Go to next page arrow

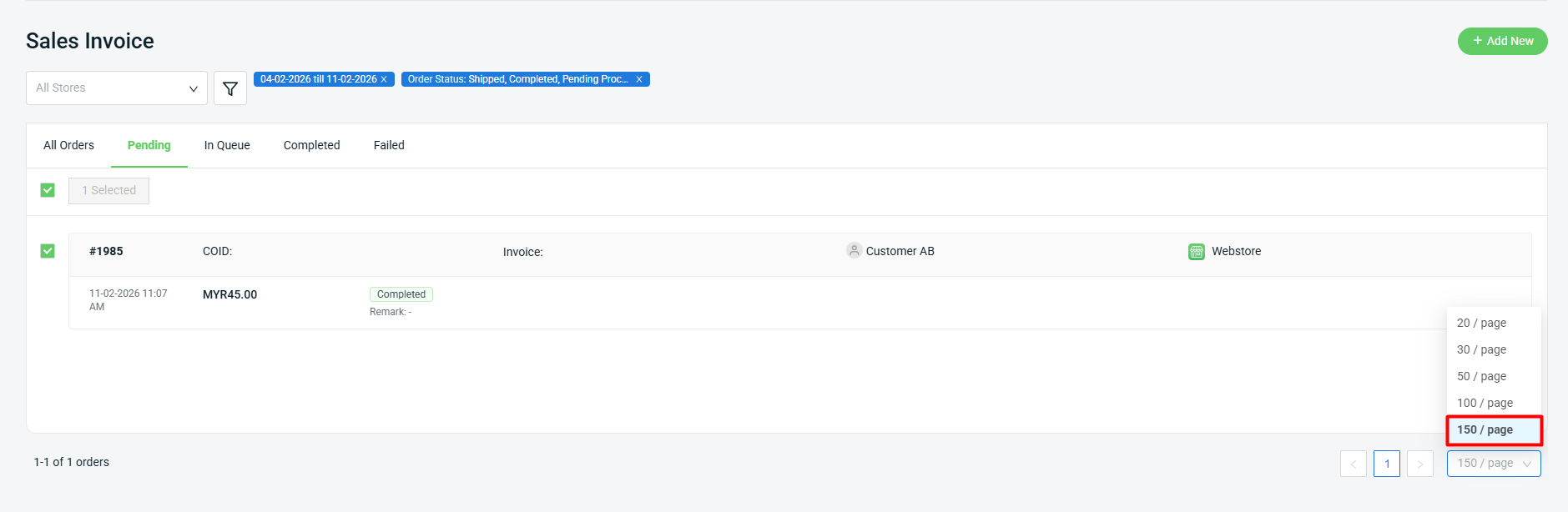pyautogui.click(x=1419, y=464)
